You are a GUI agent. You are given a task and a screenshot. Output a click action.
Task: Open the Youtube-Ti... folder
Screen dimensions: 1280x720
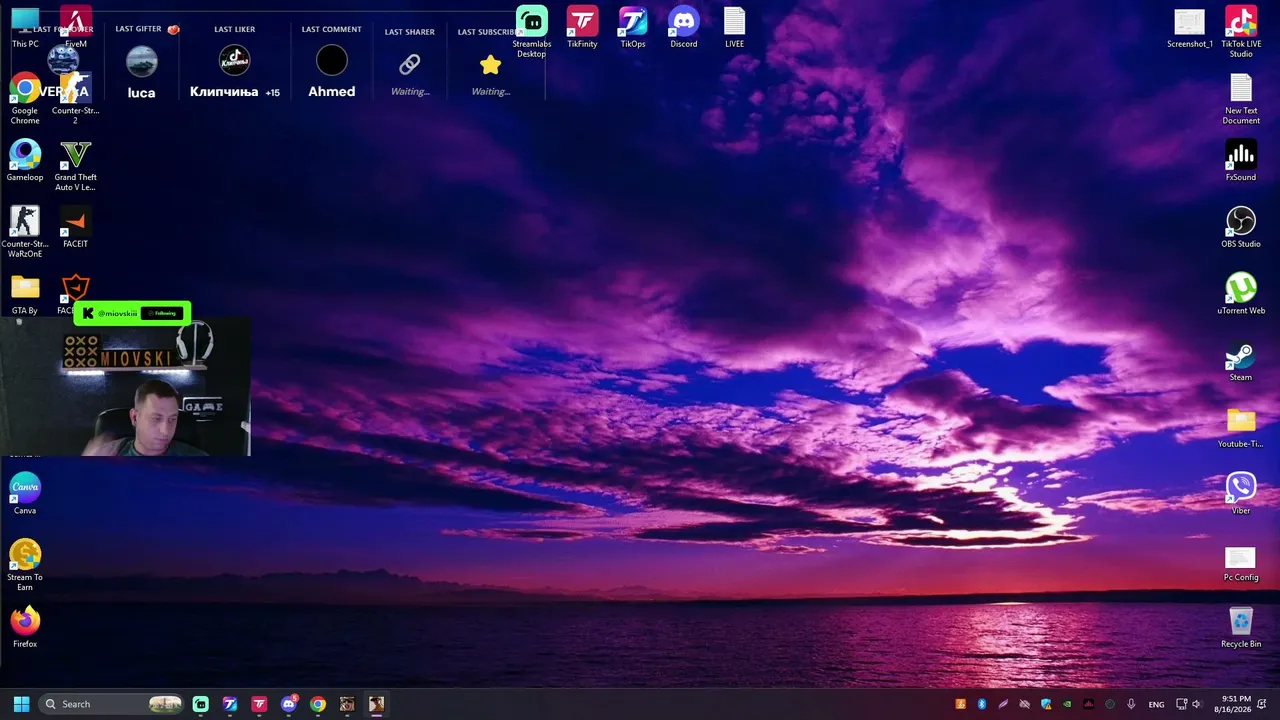(1241, 427)
